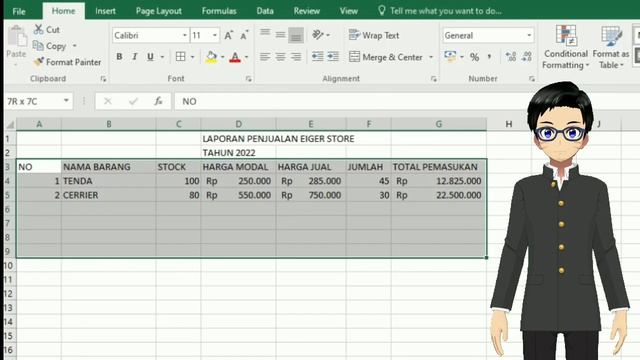Toggle Italic formatting
Viewport: 640px width, 360px height.
(x=135, y=57)
